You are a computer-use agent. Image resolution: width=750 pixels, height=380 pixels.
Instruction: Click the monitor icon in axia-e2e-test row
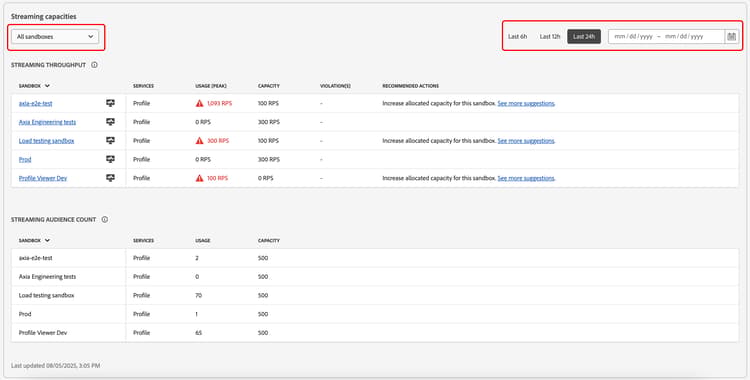point(110,103)
